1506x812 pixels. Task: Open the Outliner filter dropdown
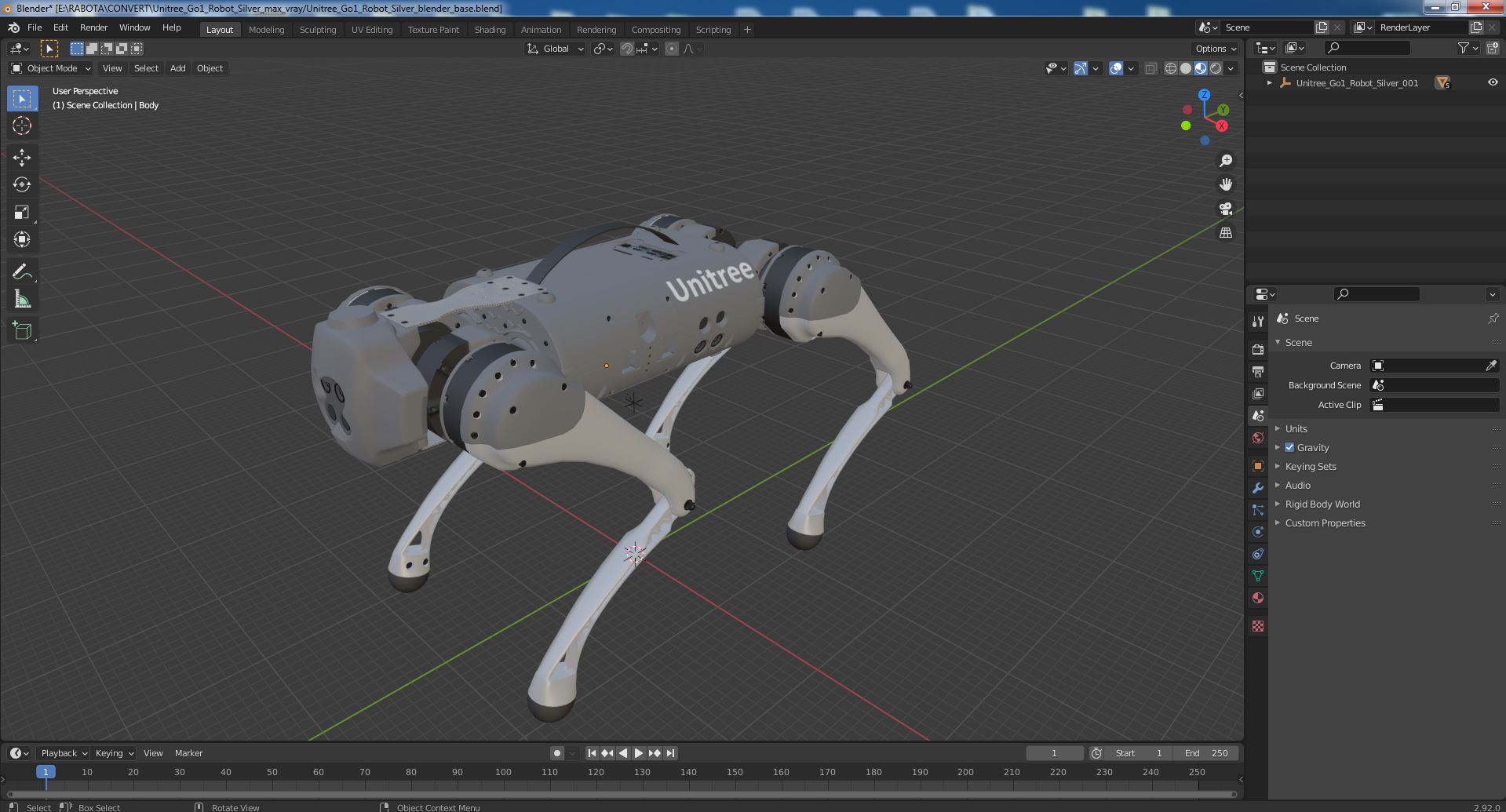(x=1468, y=48)
